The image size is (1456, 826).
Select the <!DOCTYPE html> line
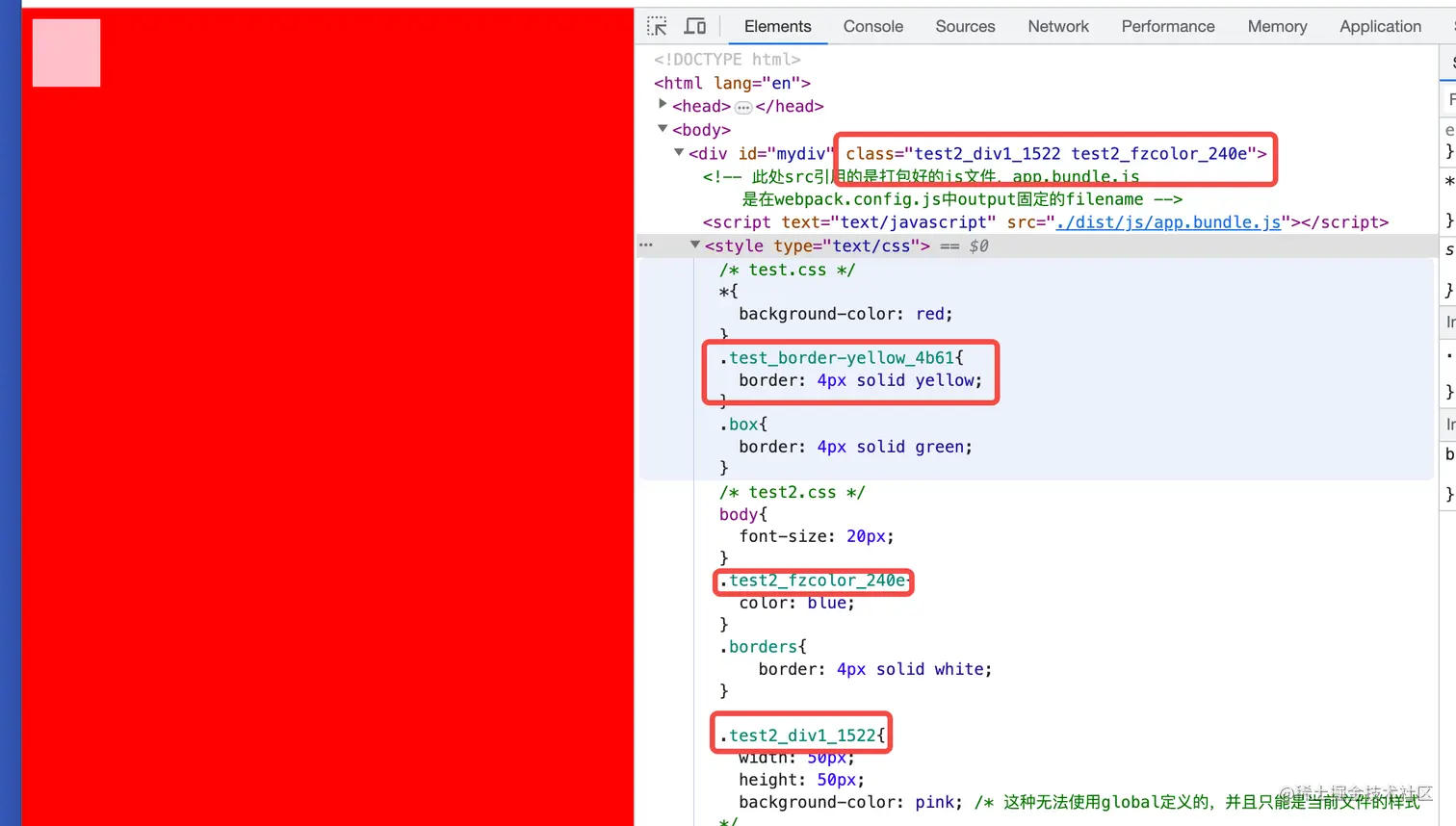coord(727,60)
